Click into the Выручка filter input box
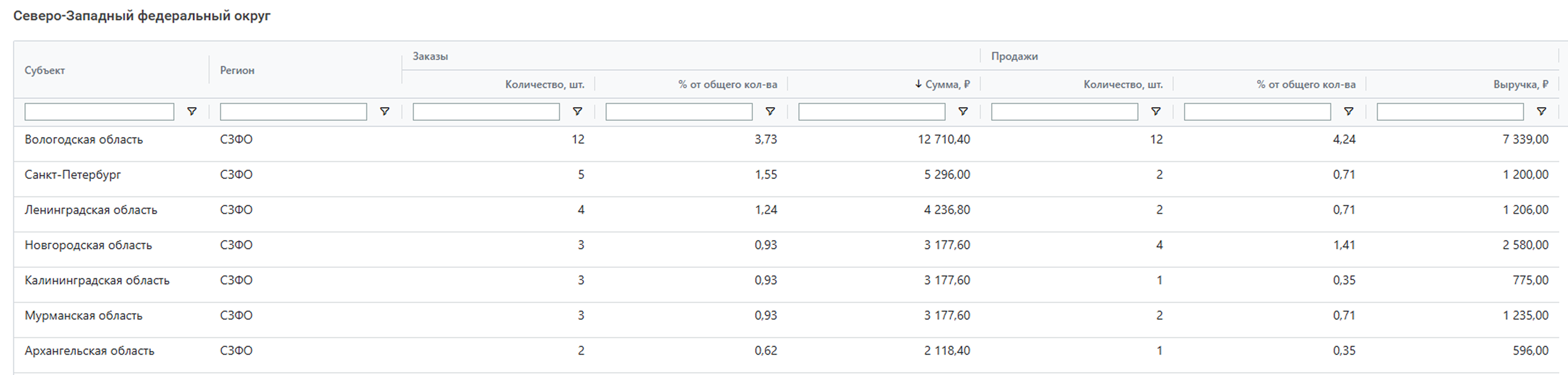 click(1449, 111)
